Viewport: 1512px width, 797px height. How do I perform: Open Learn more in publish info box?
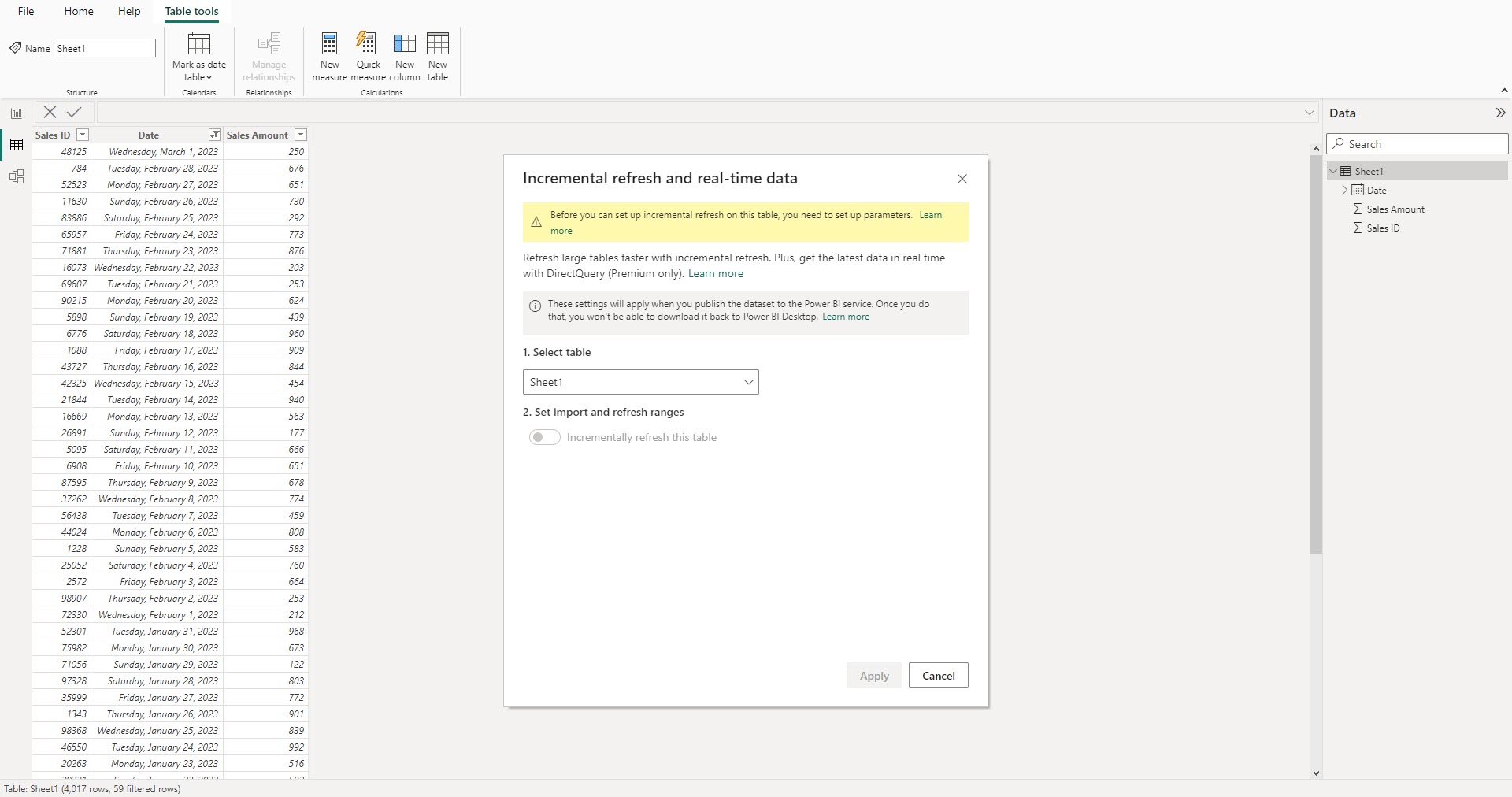click(x=846, y=317)
